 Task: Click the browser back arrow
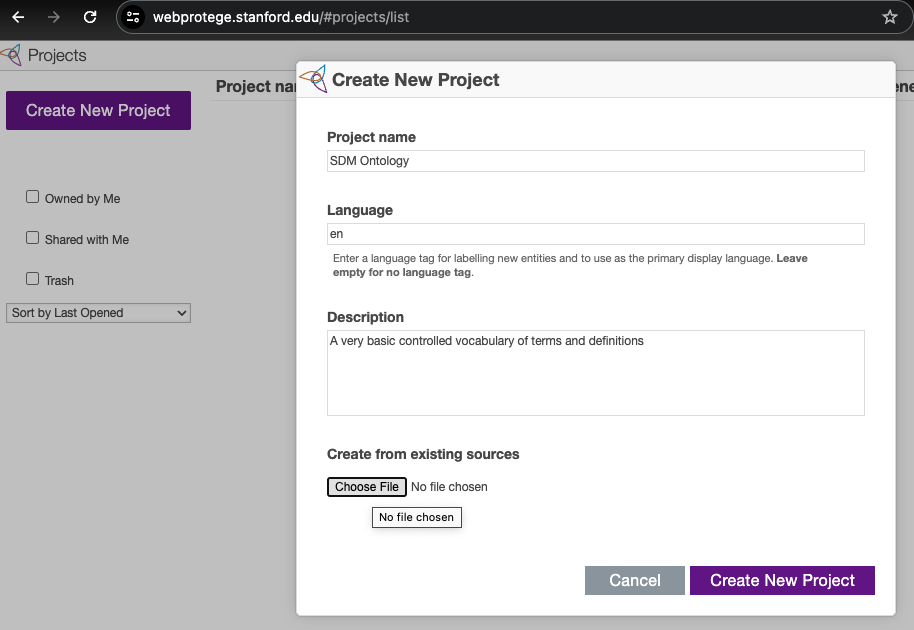point(18,17)
